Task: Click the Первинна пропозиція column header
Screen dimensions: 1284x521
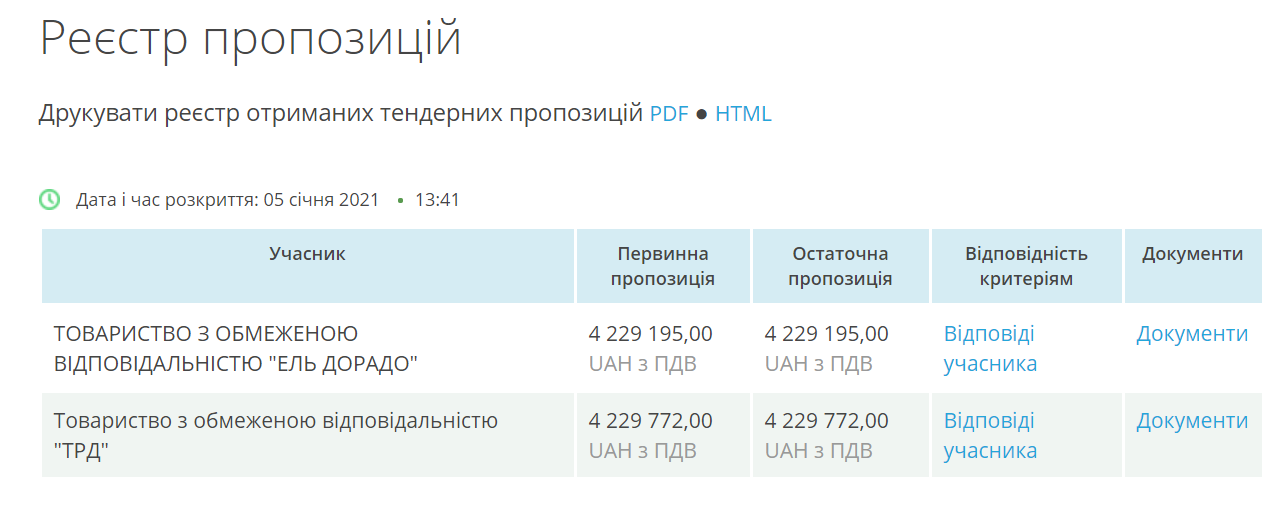Action: pyautogui.click(x=663, y=266)
